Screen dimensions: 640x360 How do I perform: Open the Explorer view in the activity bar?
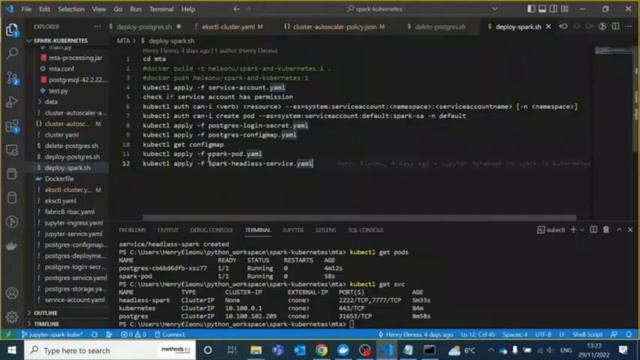(x=12, y=29)
